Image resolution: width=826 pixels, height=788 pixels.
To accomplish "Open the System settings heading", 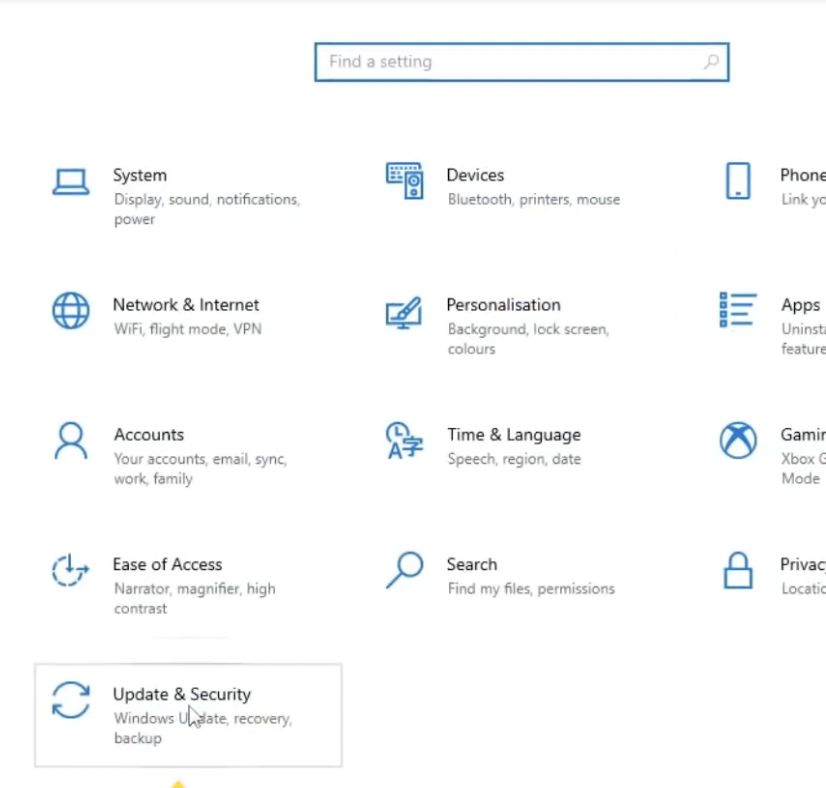I will pyautogui.click(x=140, y=175).
